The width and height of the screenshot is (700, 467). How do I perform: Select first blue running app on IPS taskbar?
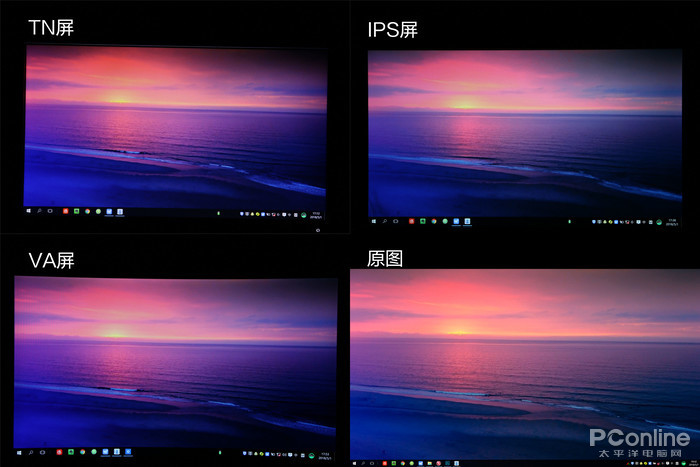click(456, 221)
